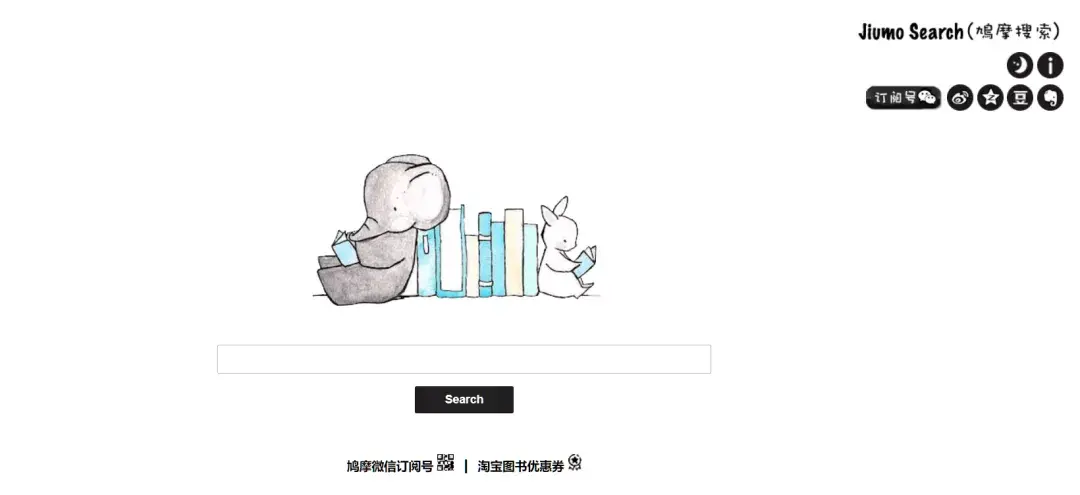Click the 鸠摩搜索 Chinese title text
The height and width of the screenshot is (495, 1080).
click(x=1014, y=32)
